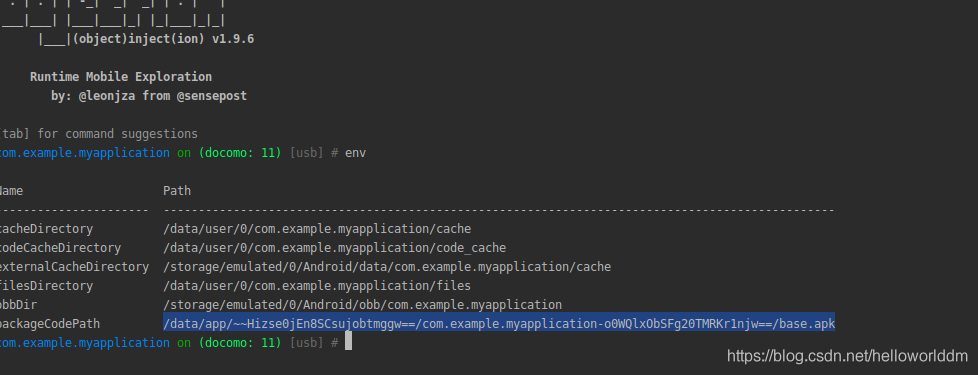This screenshot has width=978, height=375.
Task: Click the 'Name' column header
Action: coord(11,190)
